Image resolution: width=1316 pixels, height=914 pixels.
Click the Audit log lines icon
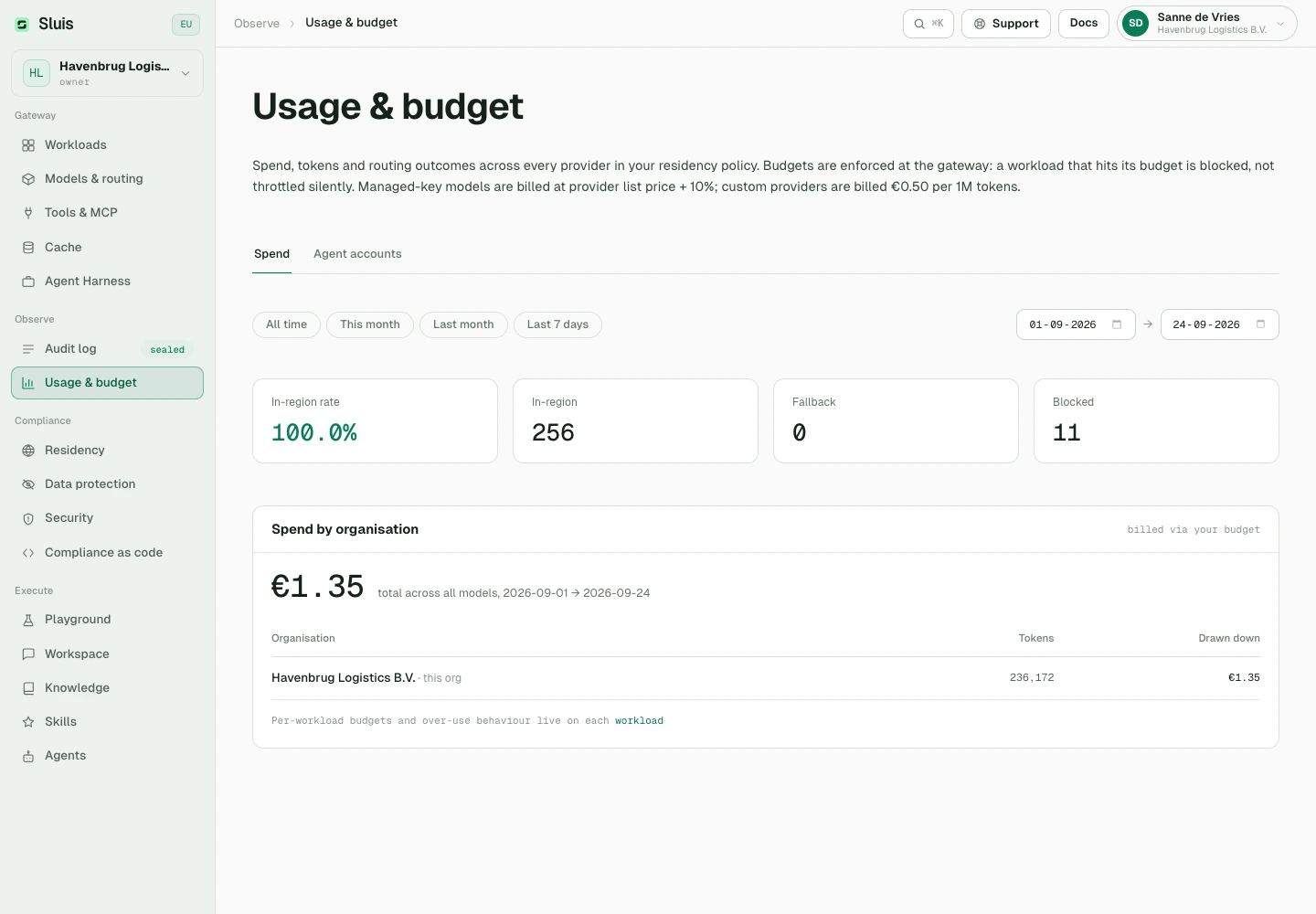[x=28, y=349]
